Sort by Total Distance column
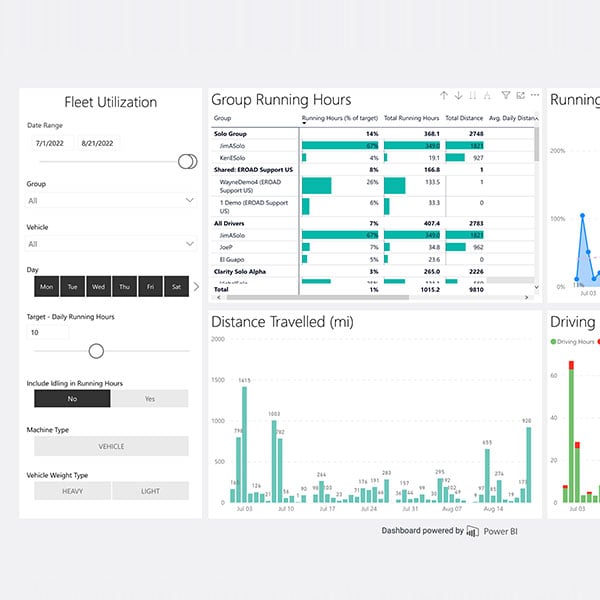600x600 pixels. click(464, 118)
